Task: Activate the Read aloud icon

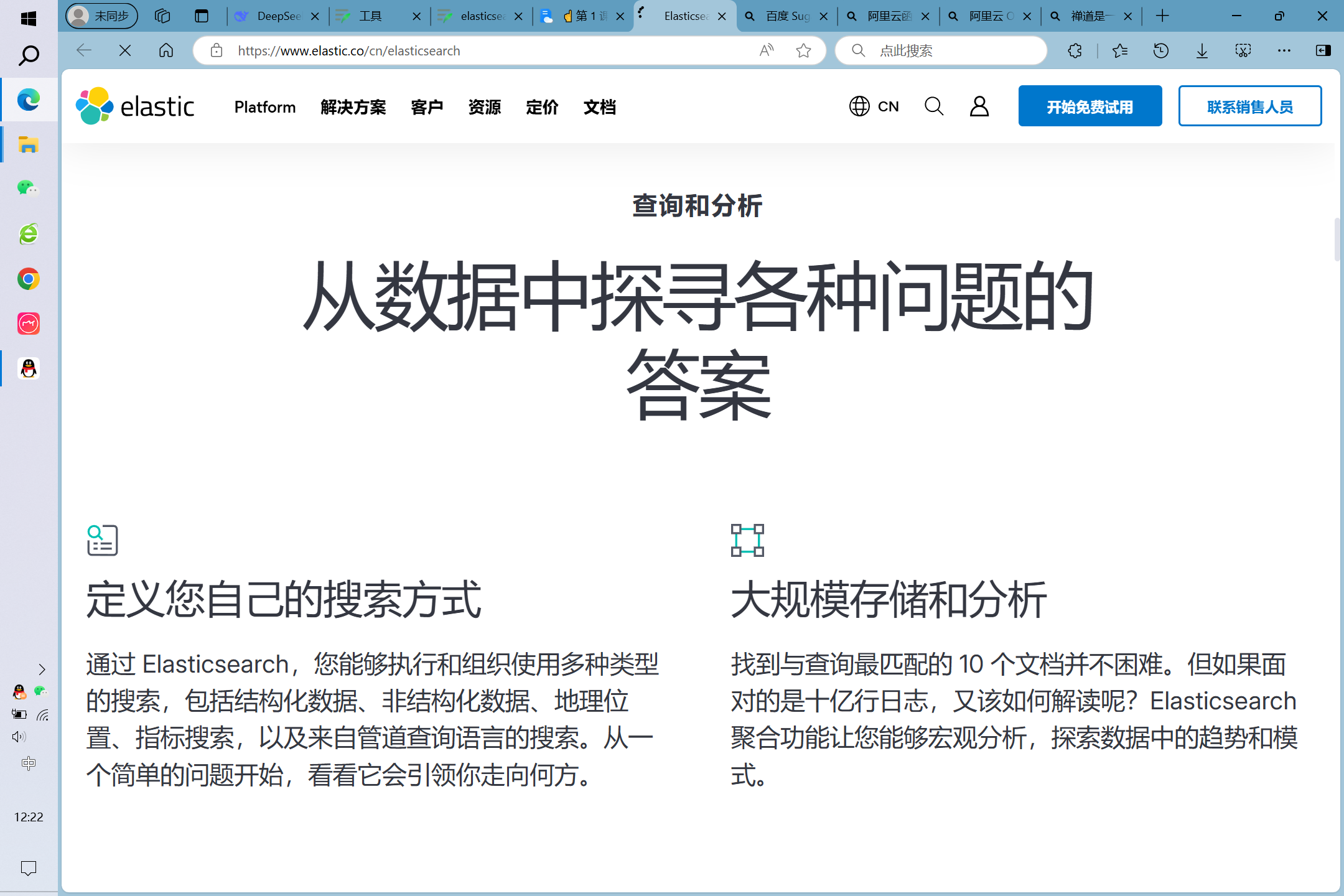Action: tap(767, 50)
